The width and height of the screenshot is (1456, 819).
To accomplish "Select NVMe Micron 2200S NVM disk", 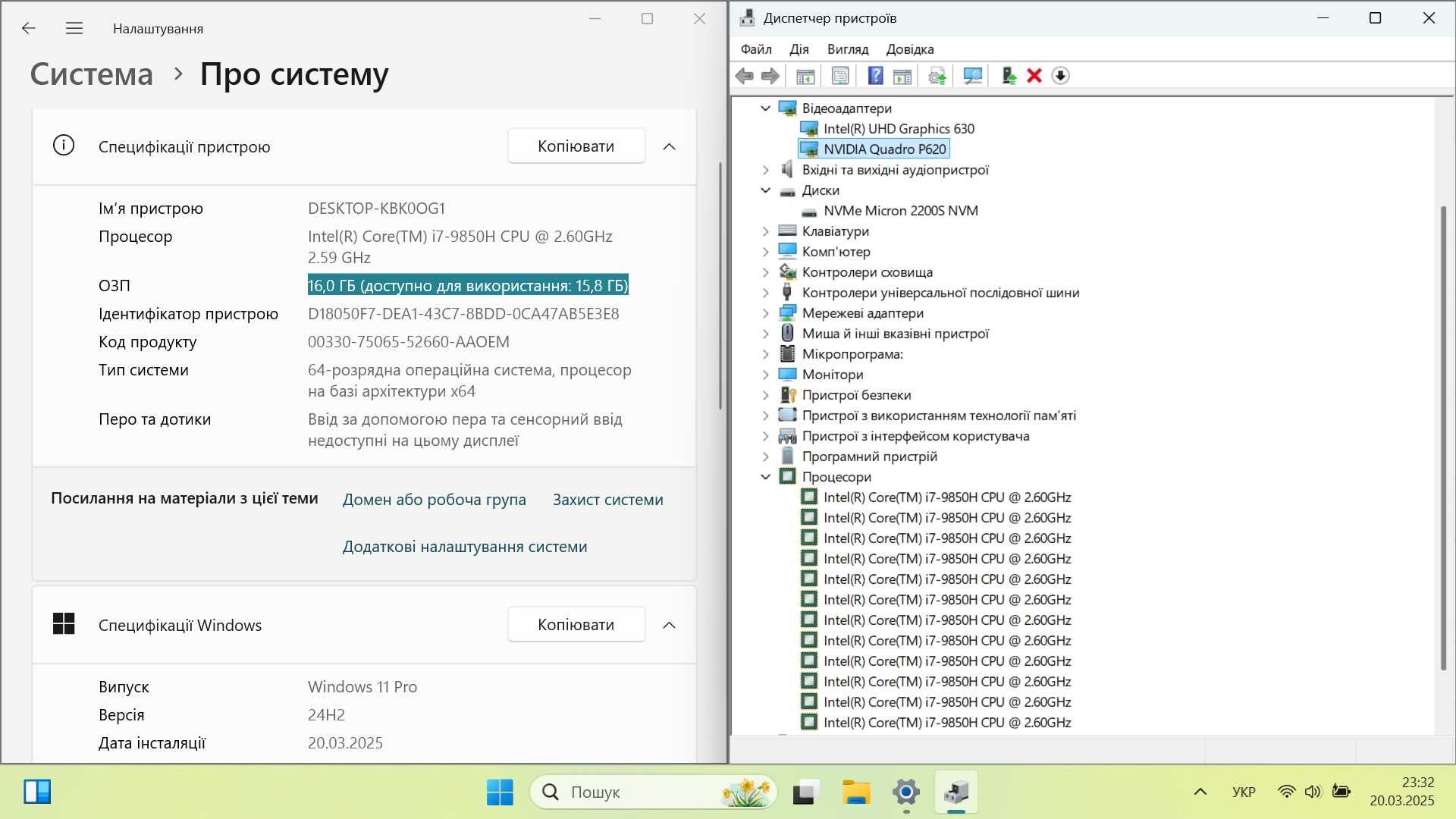I will [900, 211].
